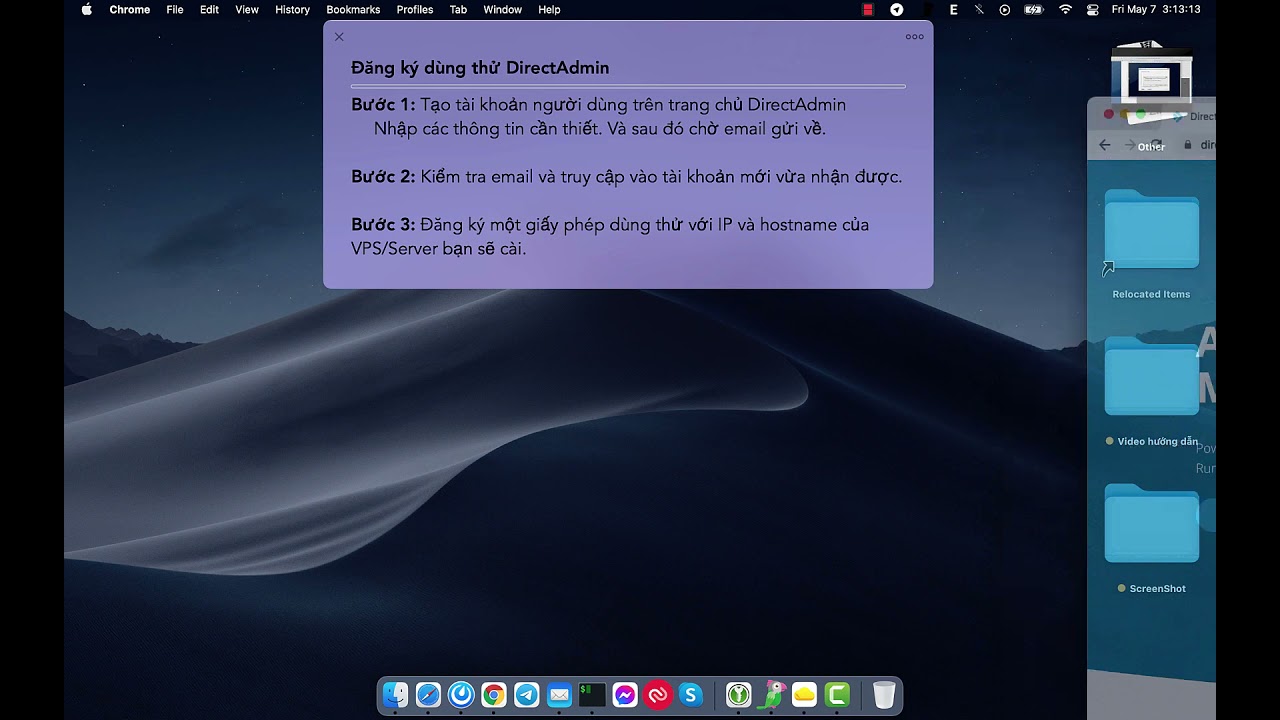The image size is (1280, 720).
Task: Click the date and time in menu bar
Action: [x=1156, y=9]
